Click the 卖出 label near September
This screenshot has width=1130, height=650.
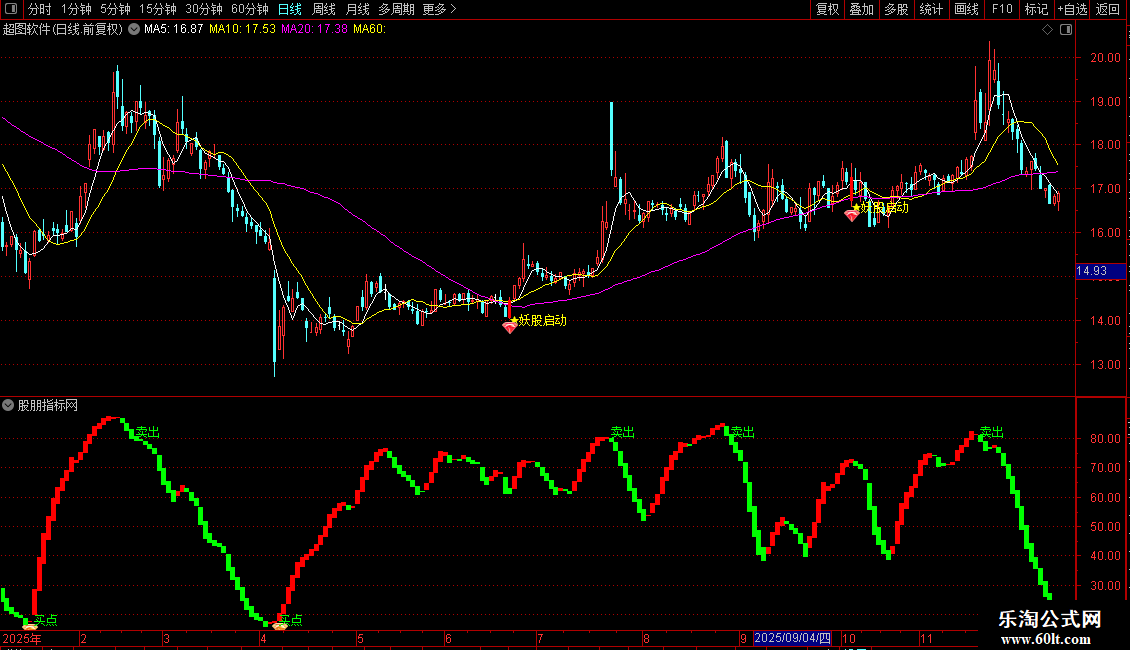coord(742,432)
